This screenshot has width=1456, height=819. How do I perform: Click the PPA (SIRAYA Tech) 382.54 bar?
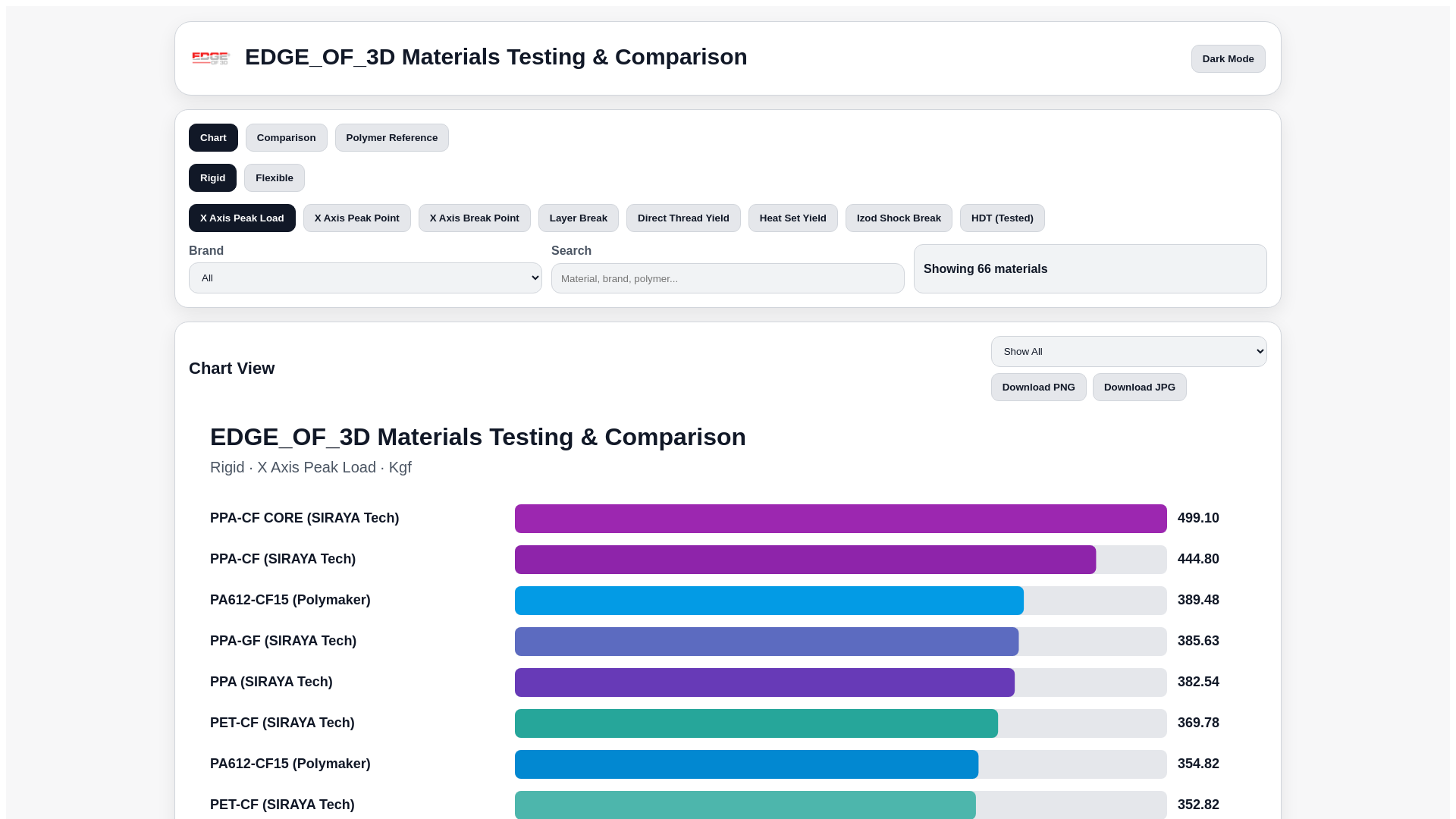click(x=764, y=682)
